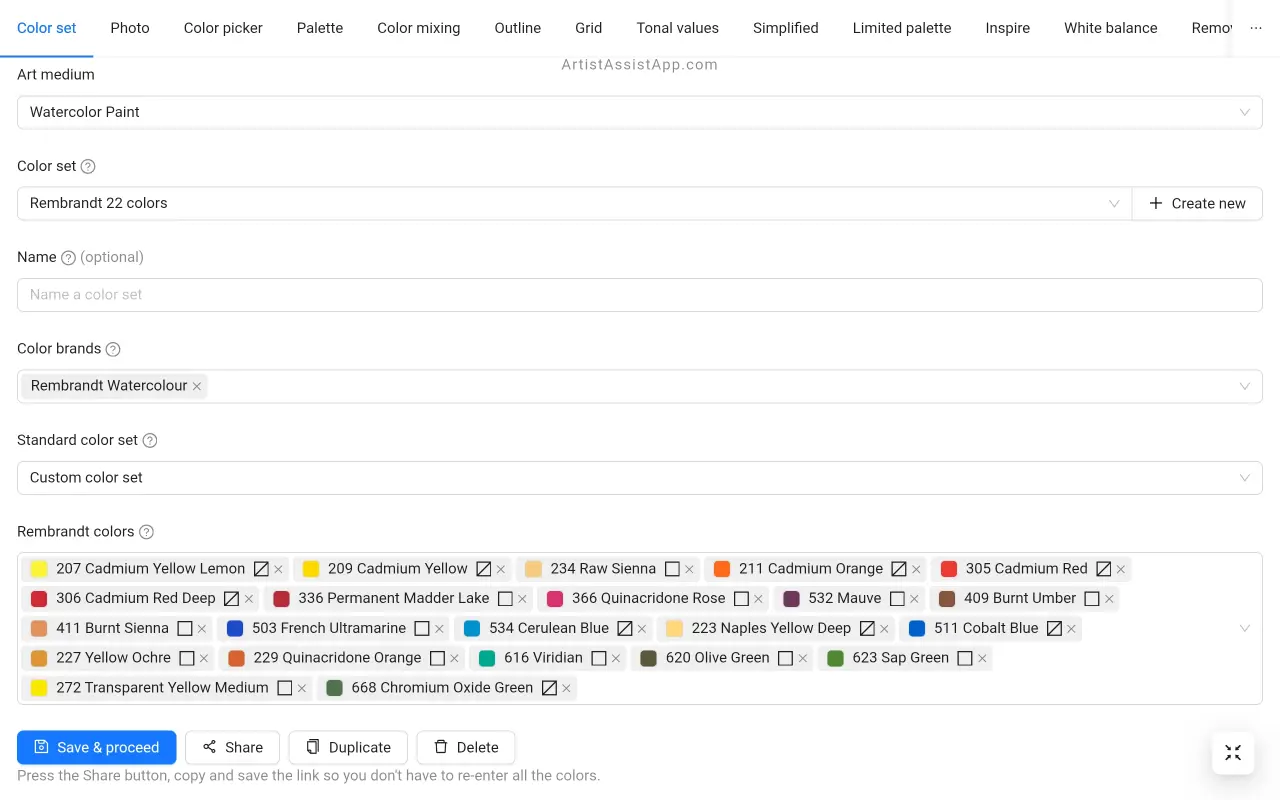Click the help icon beside Color brands

tap(113, 349)
